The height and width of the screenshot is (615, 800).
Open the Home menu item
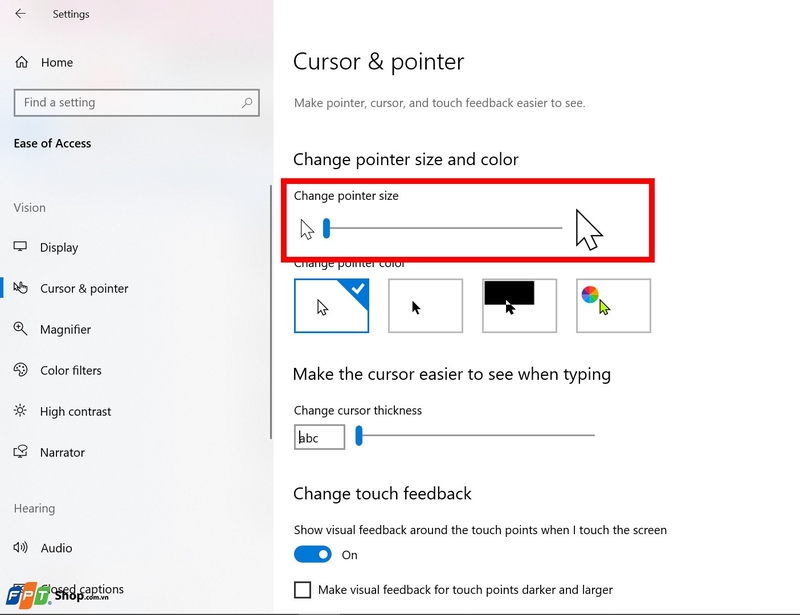tap(57, 62)
